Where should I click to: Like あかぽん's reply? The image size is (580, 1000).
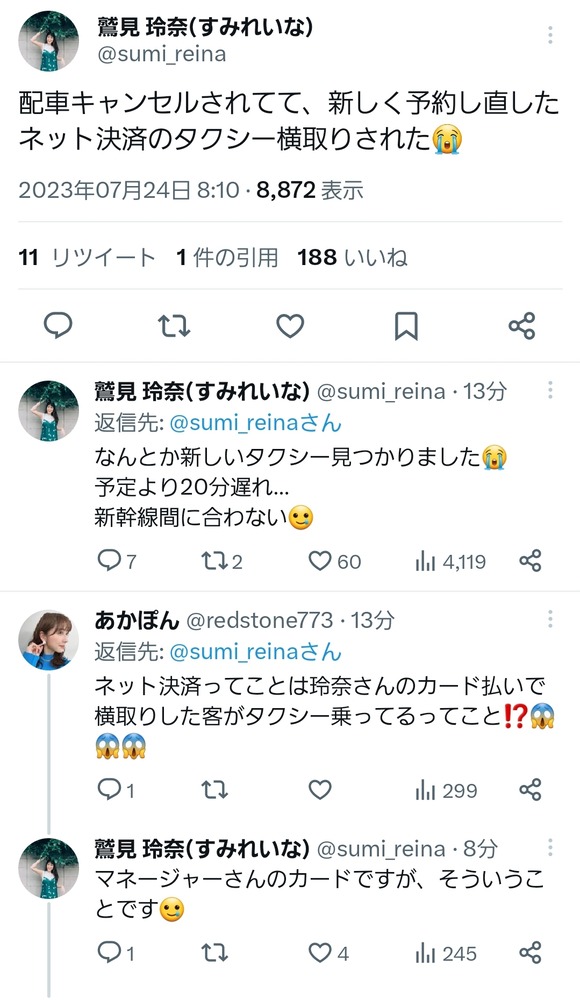point(319,791)
